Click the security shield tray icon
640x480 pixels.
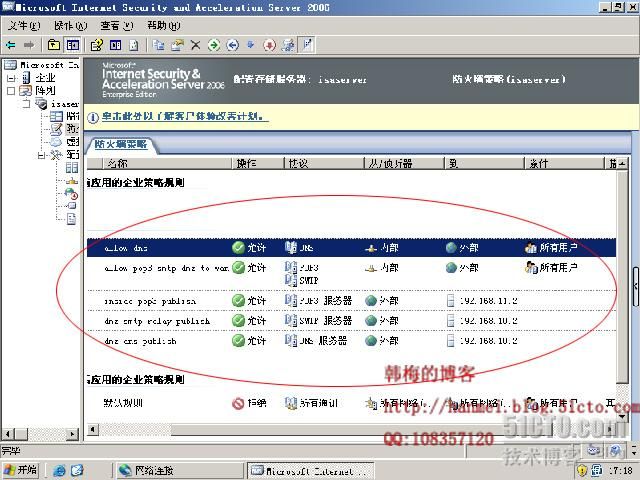[x=582, y=470]
